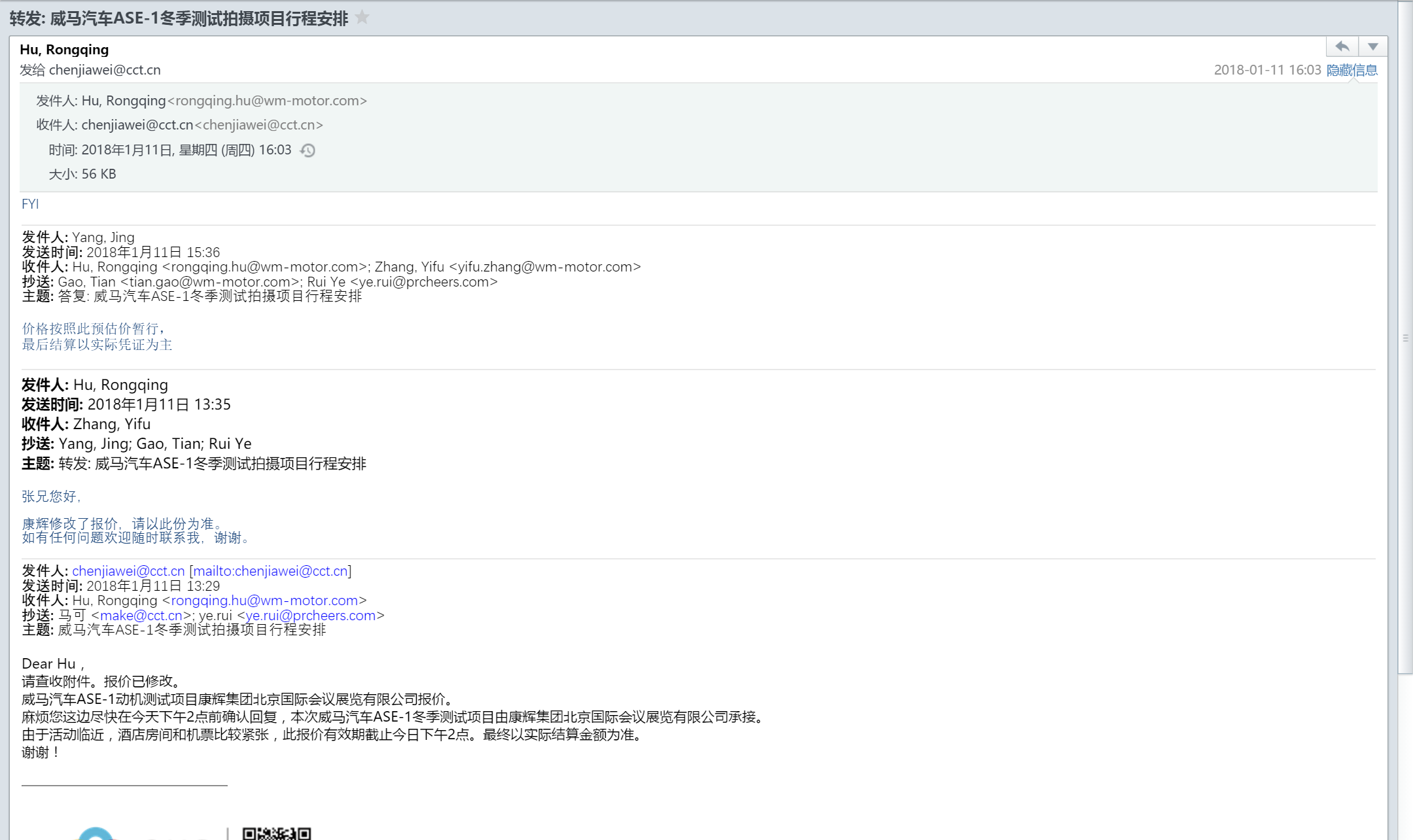Click the blue logo in the signature
This screenshot has height=840, width=1413.
[x=96, y=833]
